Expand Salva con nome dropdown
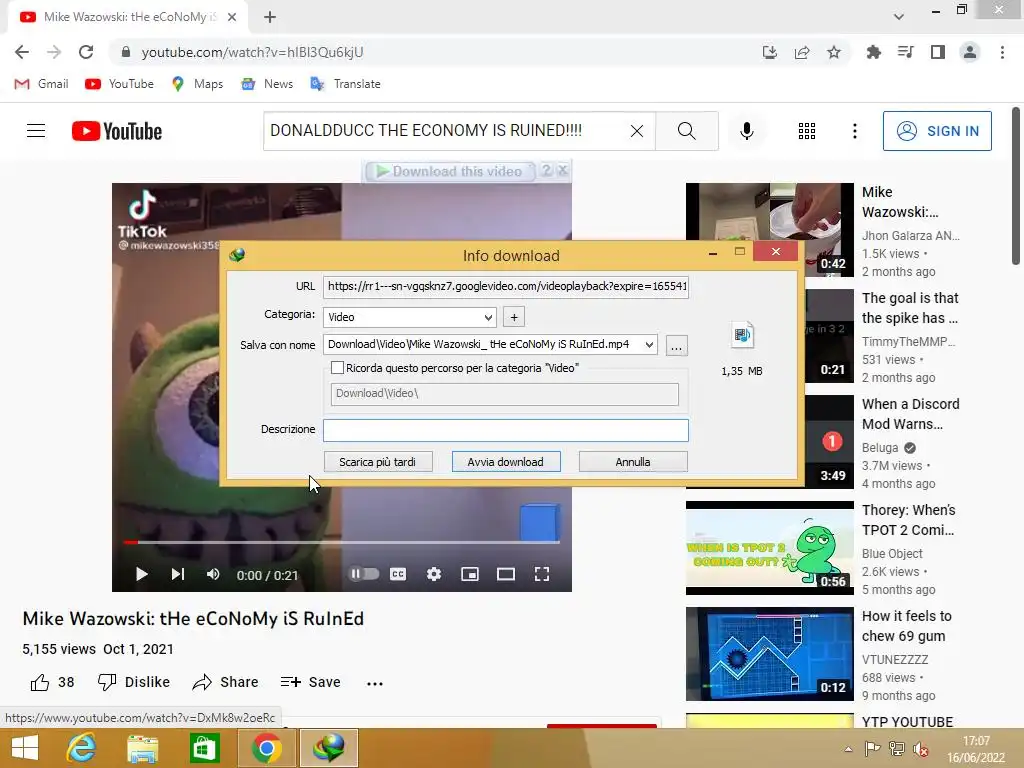1024x768 pixels. pyautogui.click(x=649, y=344)
